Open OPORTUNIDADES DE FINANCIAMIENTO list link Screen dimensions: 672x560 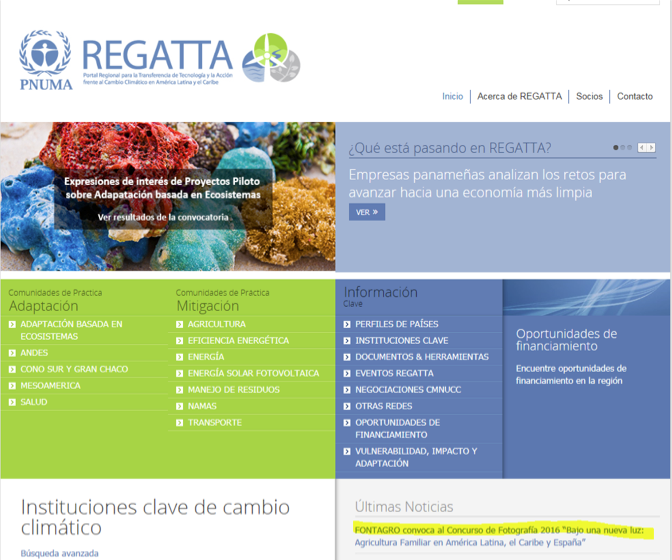point(398,428)
